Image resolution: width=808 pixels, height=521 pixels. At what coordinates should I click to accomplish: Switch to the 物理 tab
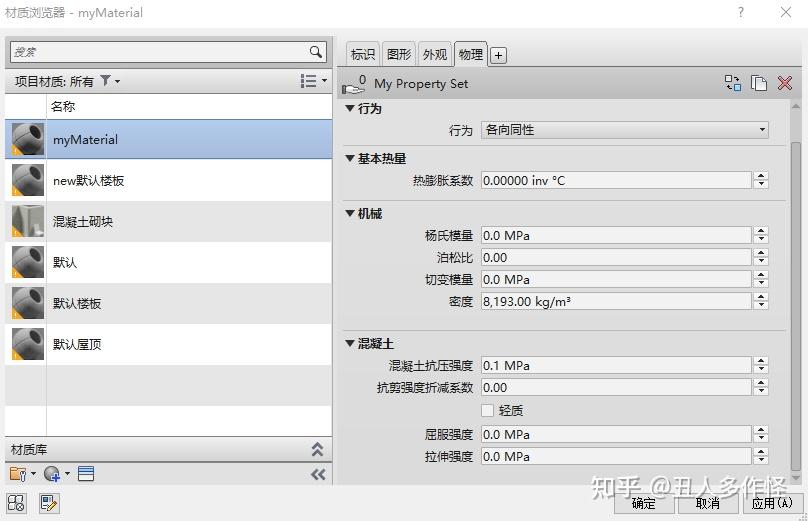pos(471,54)
